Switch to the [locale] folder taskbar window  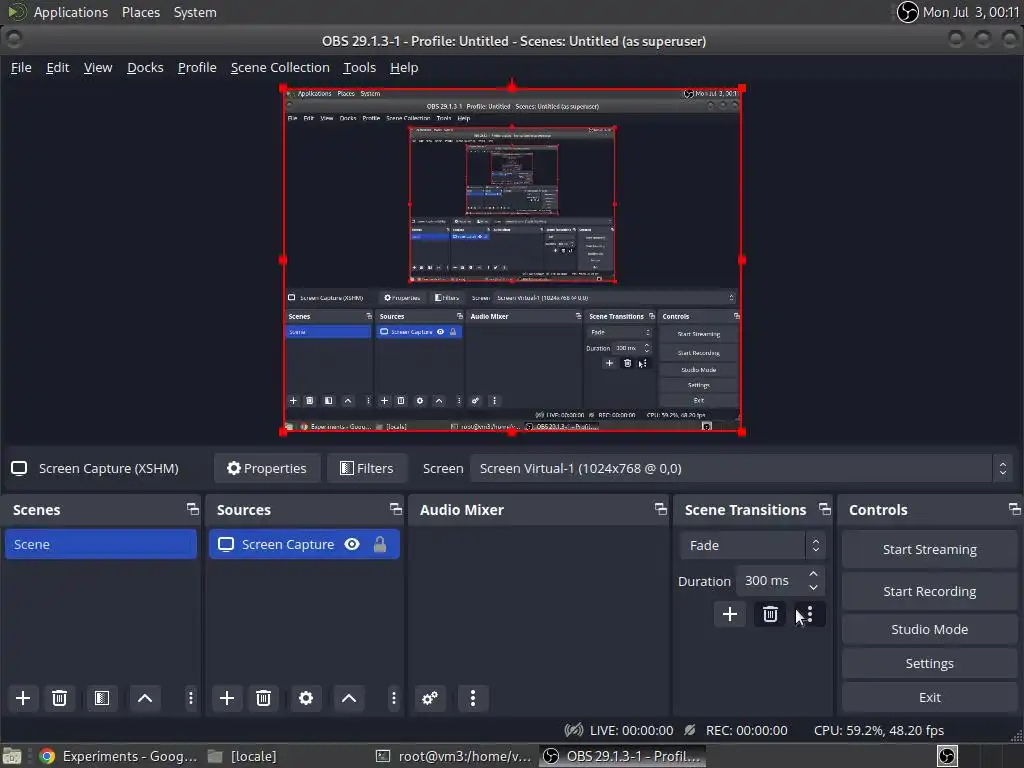[243, 756]
